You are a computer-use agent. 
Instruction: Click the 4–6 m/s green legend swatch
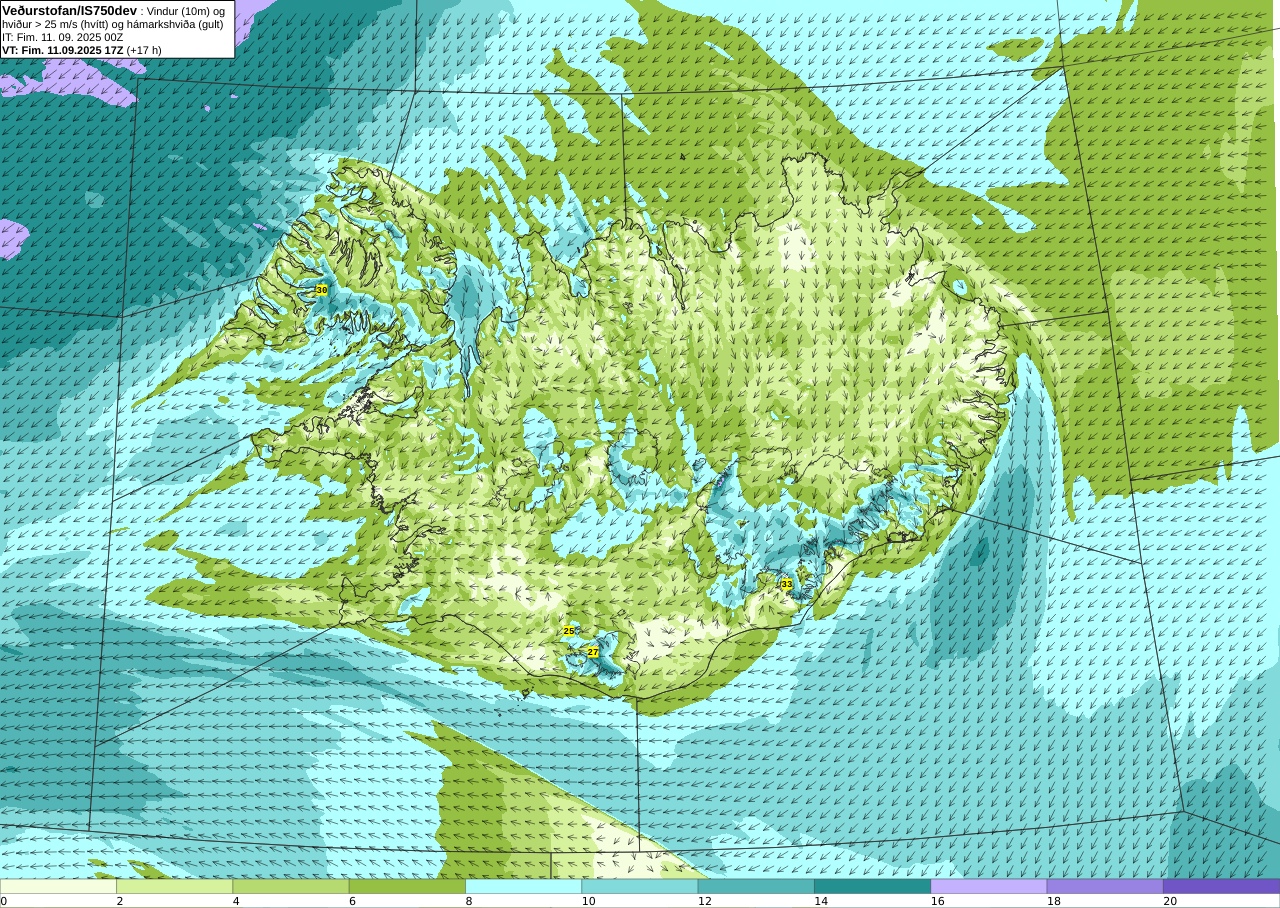pos(291,886)
